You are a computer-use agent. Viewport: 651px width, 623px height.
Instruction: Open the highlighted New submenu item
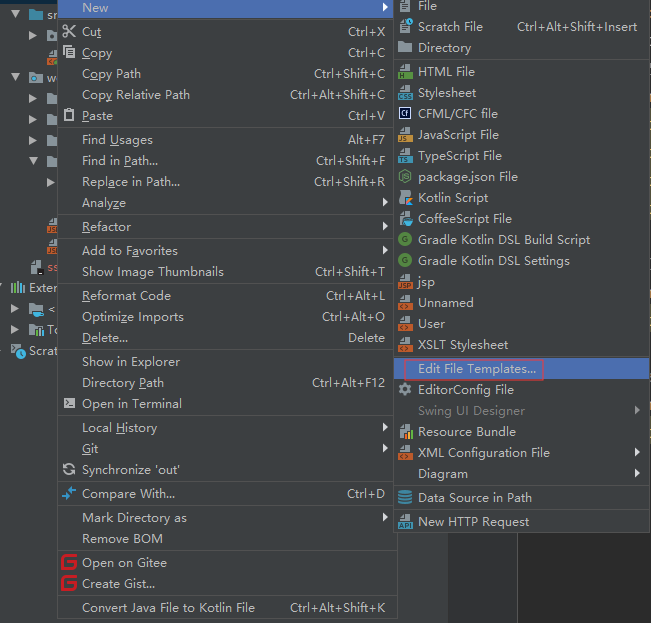pyautogui.click(x=225, y=8)
